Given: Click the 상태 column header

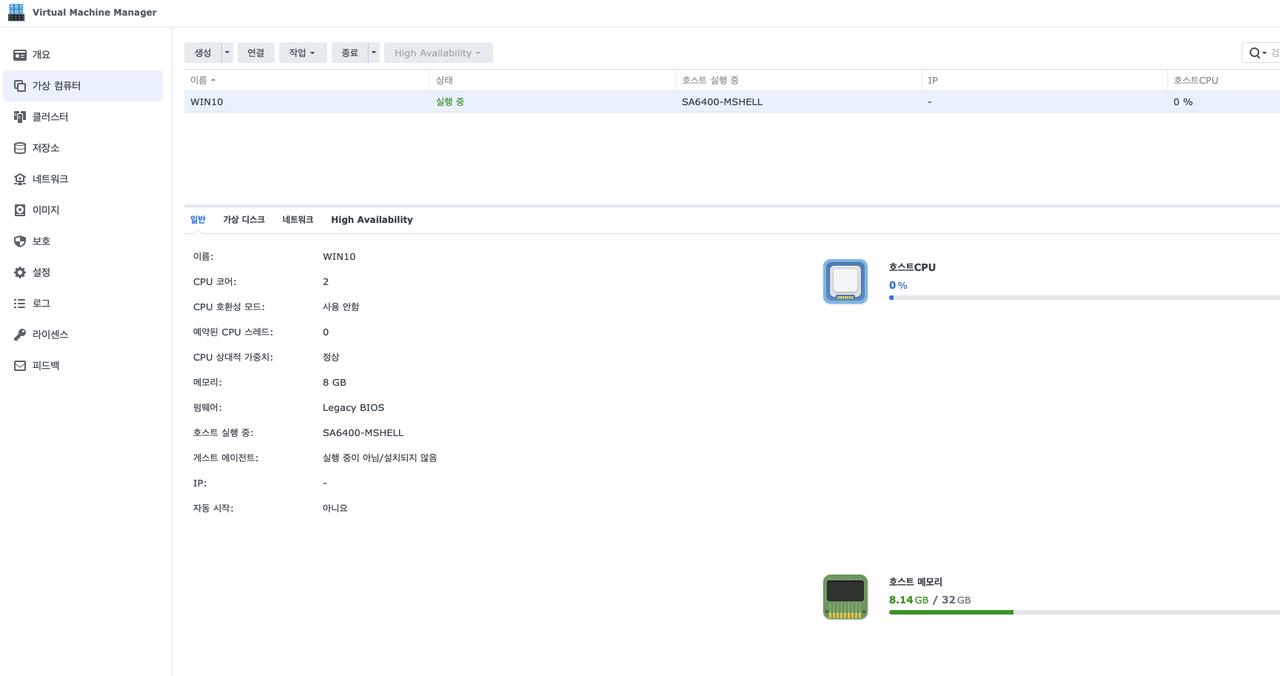Looking at the screenshot, I should (552, 80).
